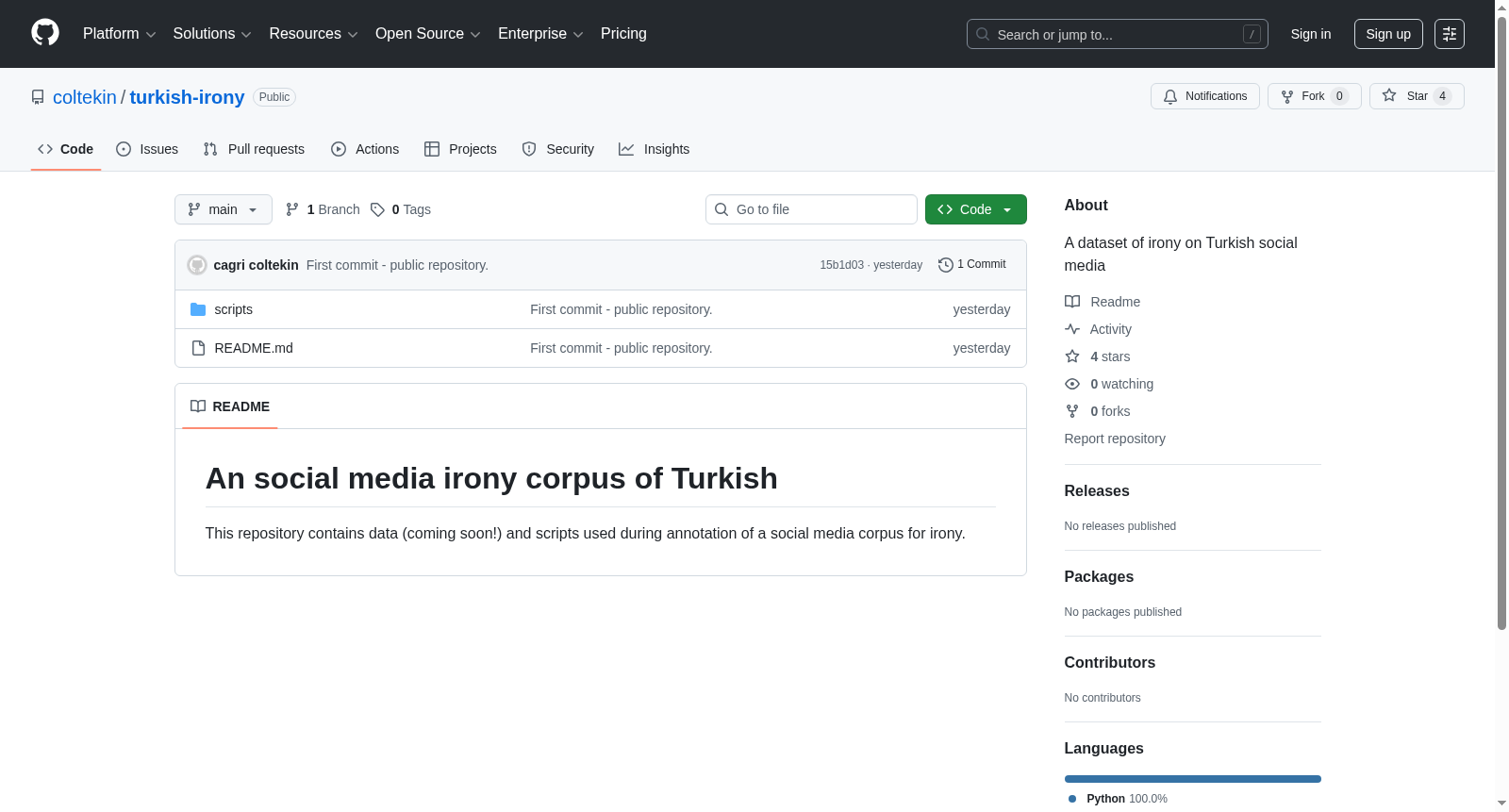This screenshot has width=1509, height=812.
Task: Open the scripts folder
Action: [x=234, y=309]
